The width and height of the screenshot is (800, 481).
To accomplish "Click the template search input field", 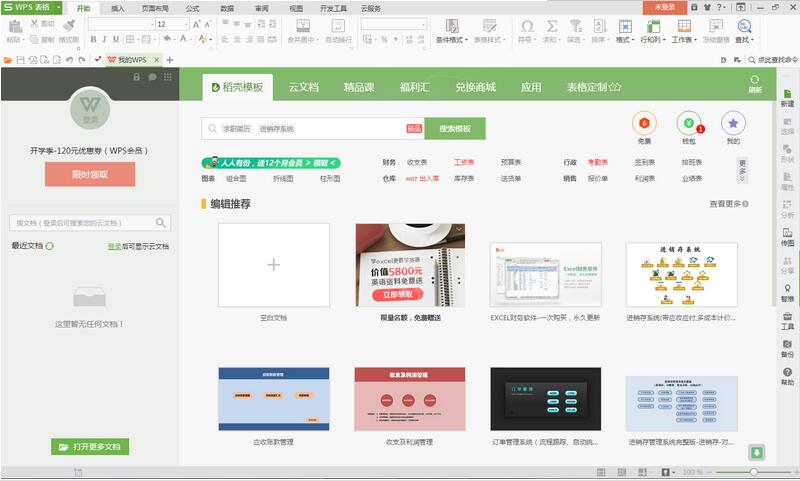I will 313,129.
